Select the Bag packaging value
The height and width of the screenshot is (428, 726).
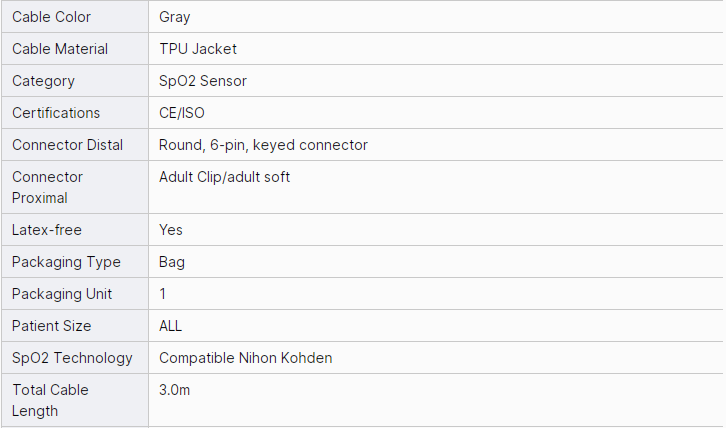click(x=172, y=262)
